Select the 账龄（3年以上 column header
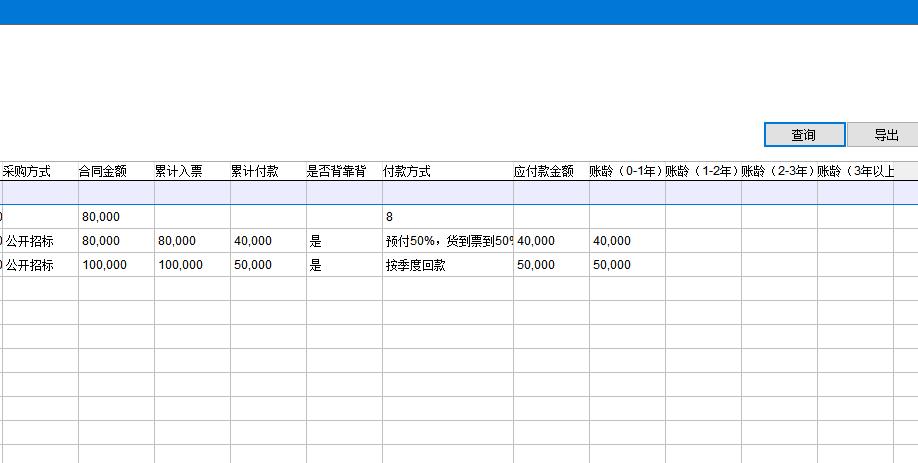This screenshot has width=918, height=463. [x=855, y=171]
